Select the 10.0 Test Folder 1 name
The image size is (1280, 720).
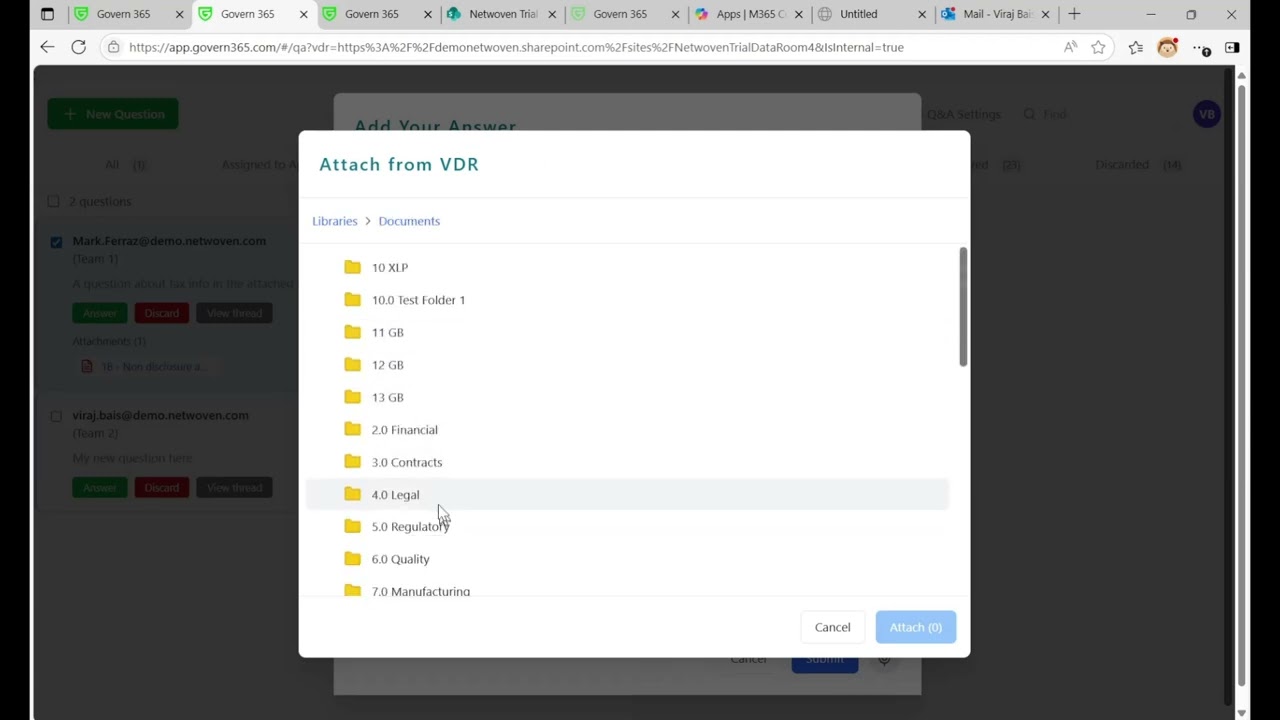(x=418, y=300)
